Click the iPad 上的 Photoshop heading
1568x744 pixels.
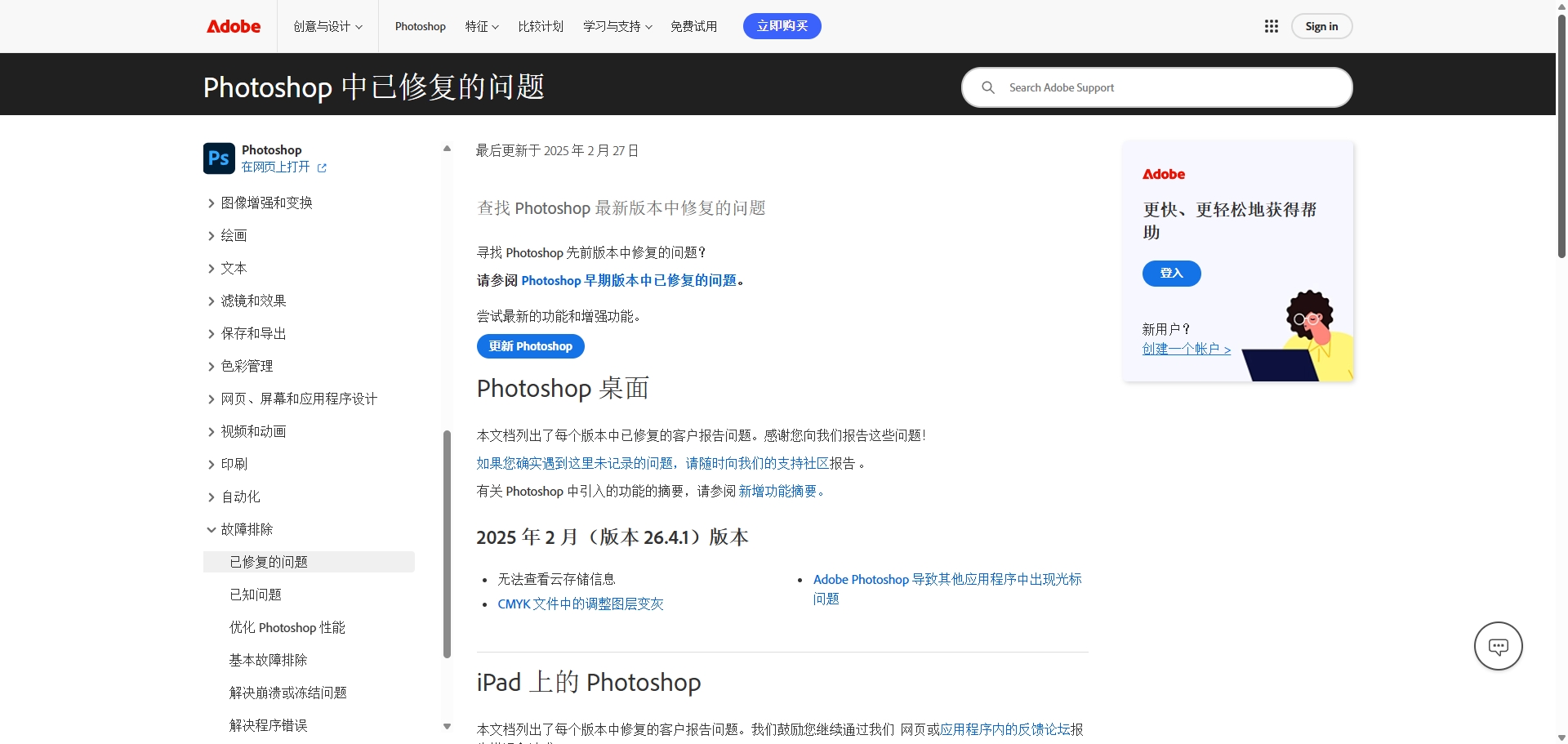point(589,682)
